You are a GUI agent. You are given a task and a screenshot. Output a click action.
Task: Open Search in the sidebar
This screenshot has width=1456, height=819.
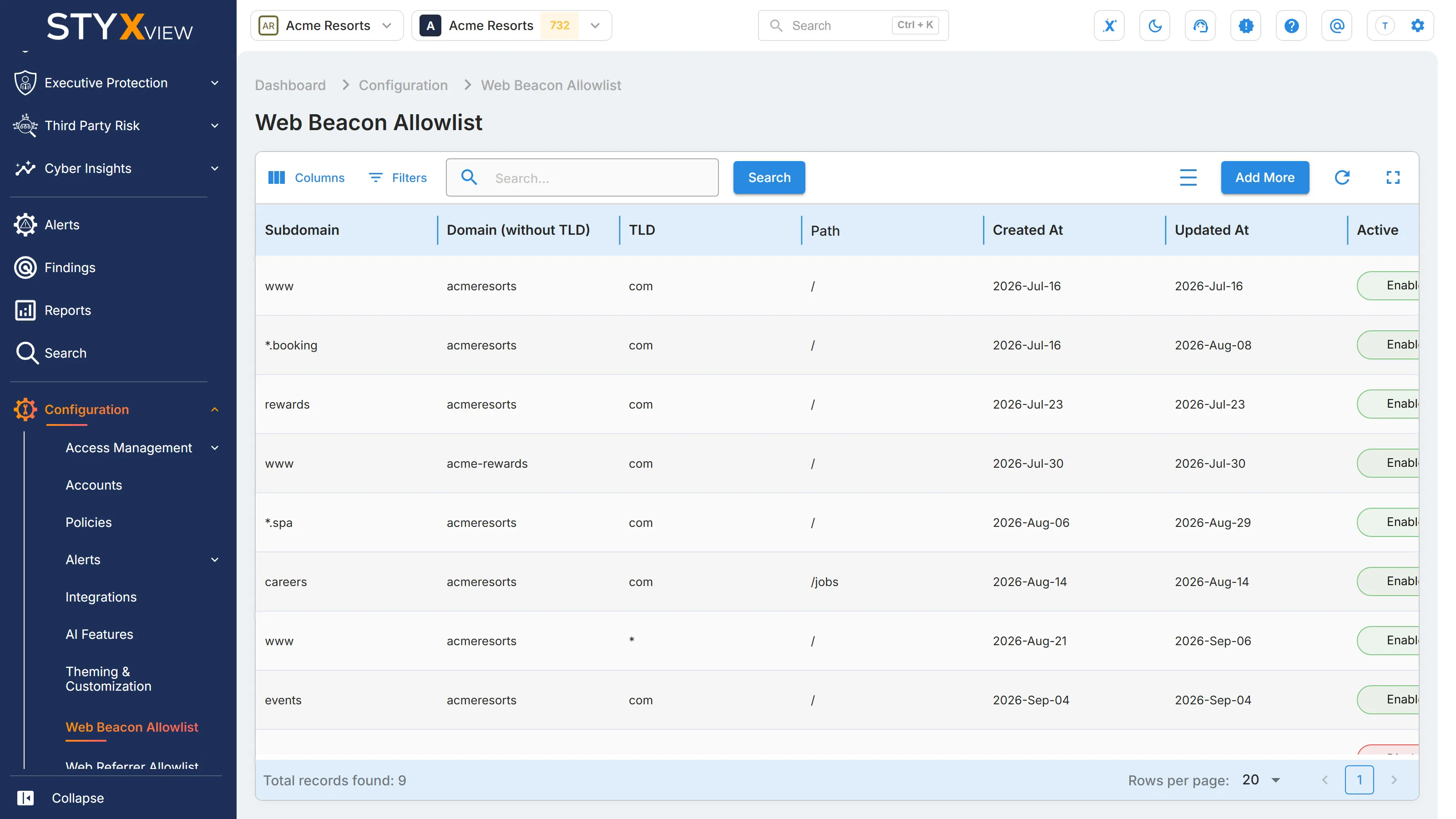[x=66, y=353]
